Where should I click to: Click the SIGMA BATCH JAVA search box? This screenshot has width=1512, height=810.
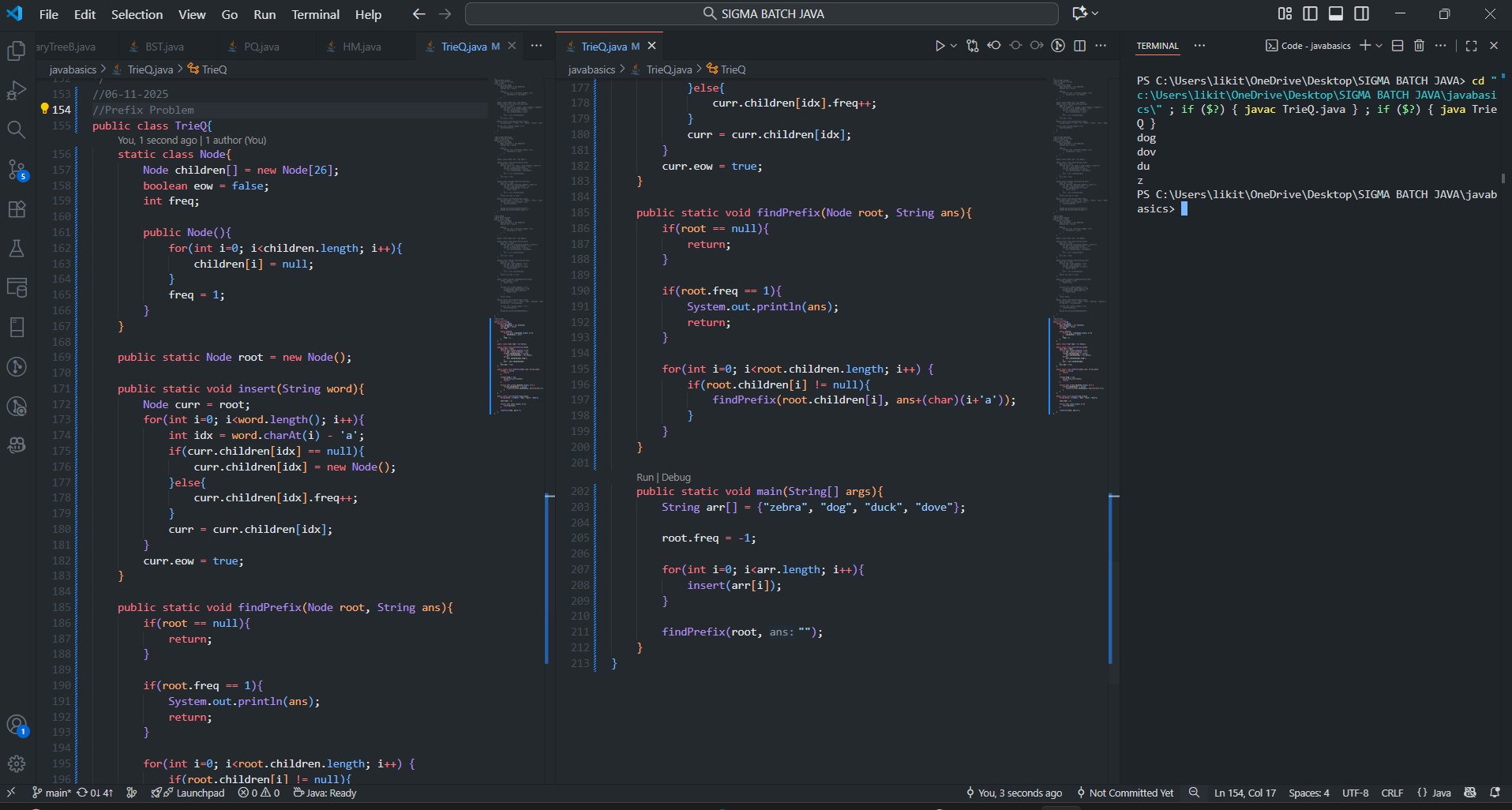761,14
